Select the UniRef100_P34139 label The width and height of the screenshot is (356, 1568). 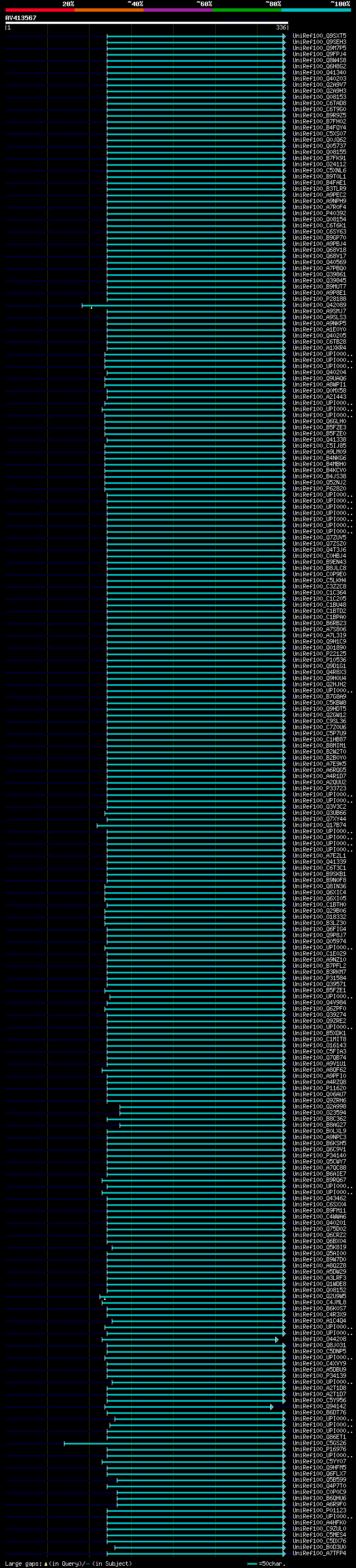(319, 1376)
